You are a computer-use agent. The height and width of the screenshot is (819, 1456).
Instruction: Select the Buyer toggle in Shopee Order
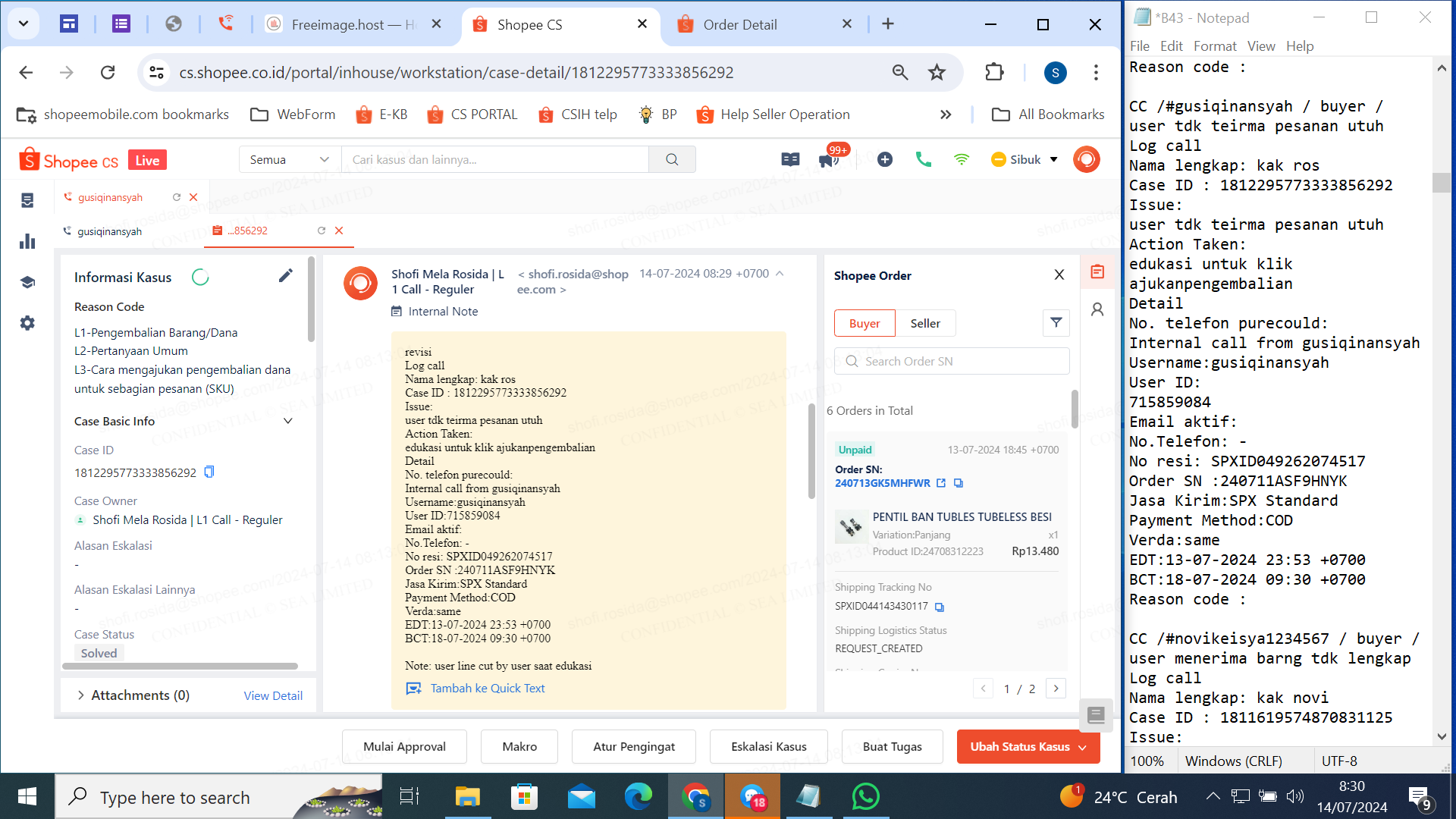[864, 323]
